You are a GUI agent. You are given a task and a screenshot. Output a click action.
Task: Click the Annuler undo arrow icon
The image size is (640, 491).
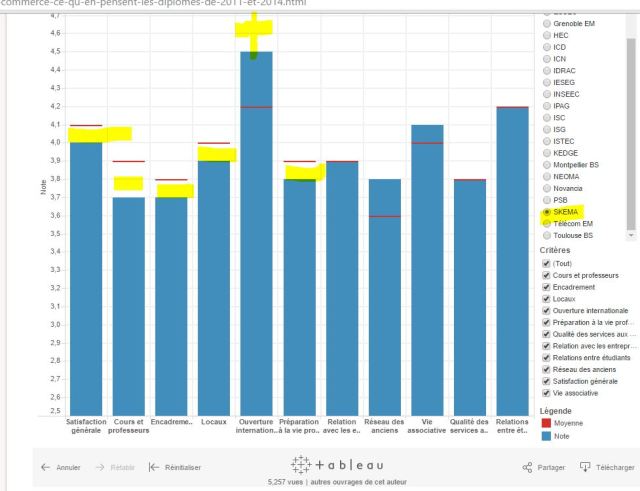click(45, 467)
